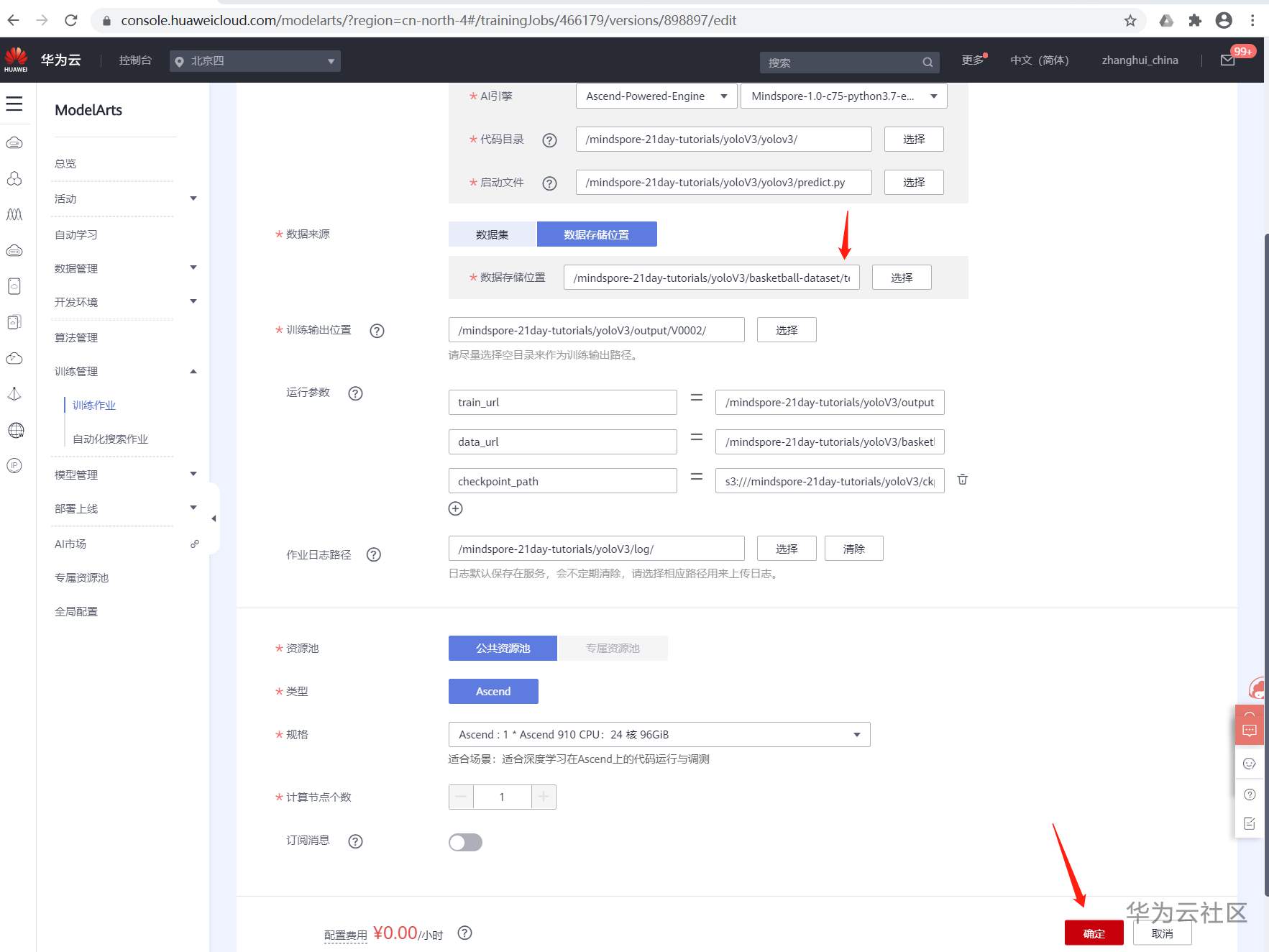
Task: Go to 训练作业 page
Action: (94, 406)
